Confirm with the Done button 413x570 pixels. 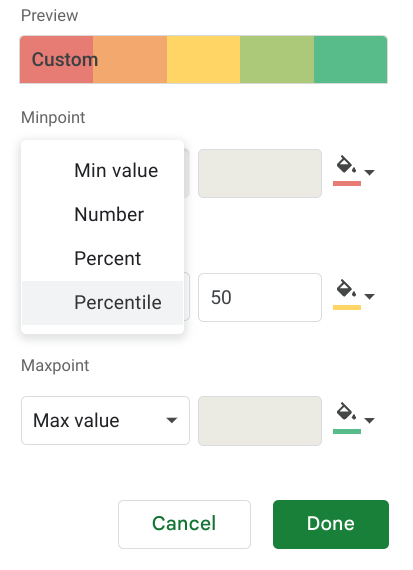(331, 524)
